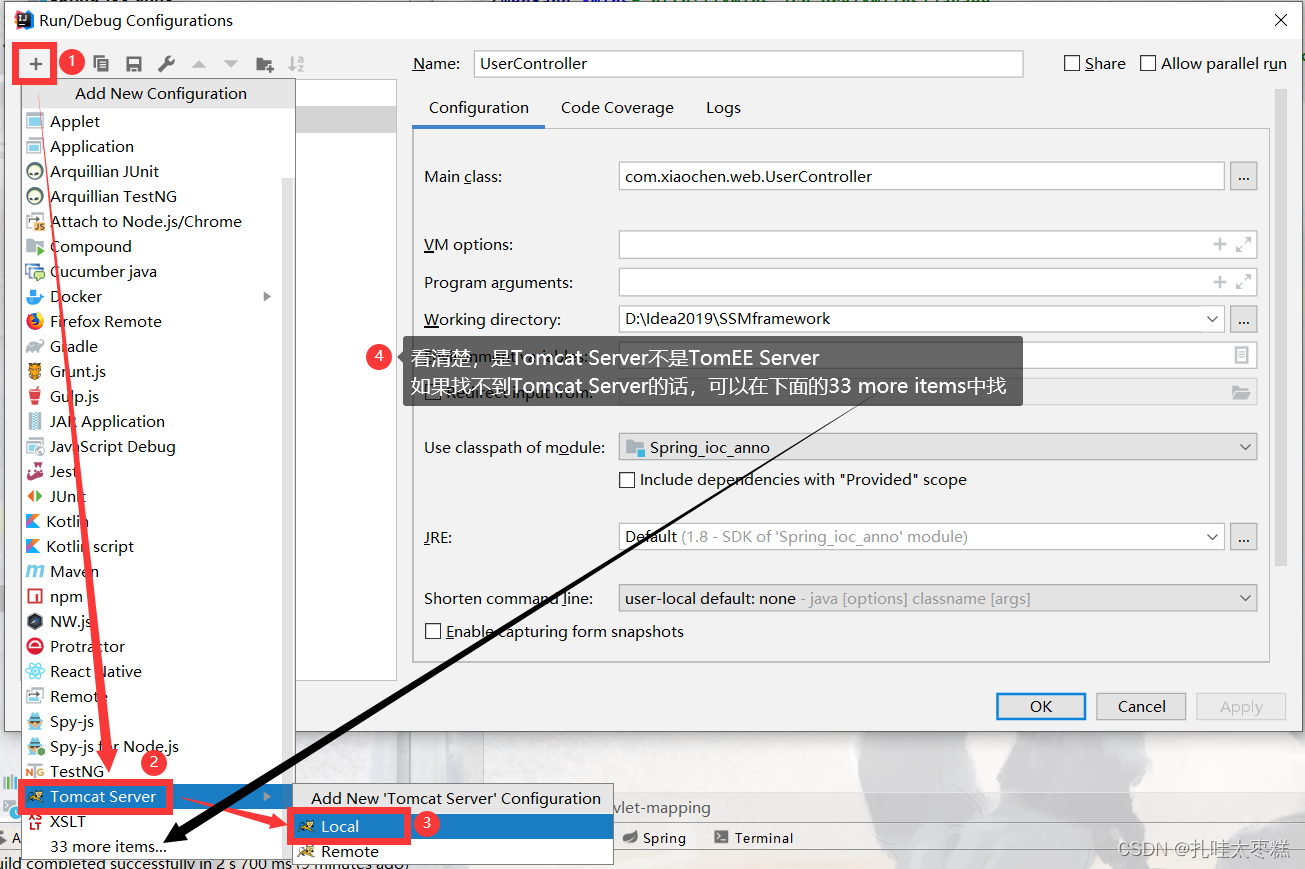
Task: Enable capturing form snapshots checkbox
Action: click(433, 632)
